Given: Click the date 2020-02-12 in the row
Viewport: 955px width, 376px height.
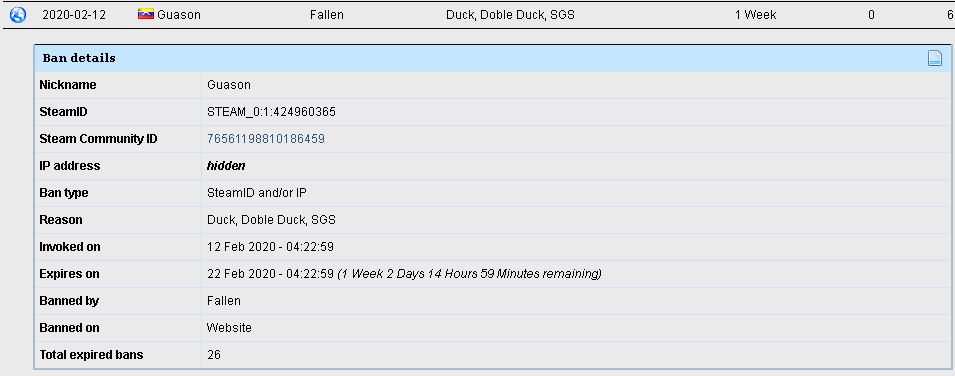Looking at the screenshot, I should [x=74, y=15].
